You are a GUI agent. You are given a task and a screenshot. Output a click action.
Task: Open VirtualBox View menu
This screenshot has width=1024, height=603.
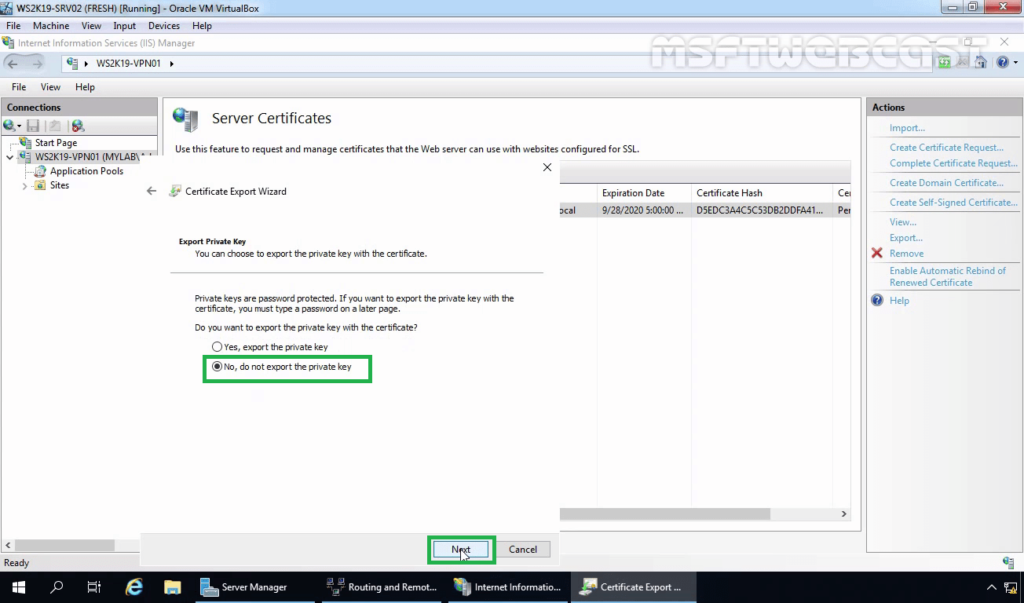tap(91, 25)
